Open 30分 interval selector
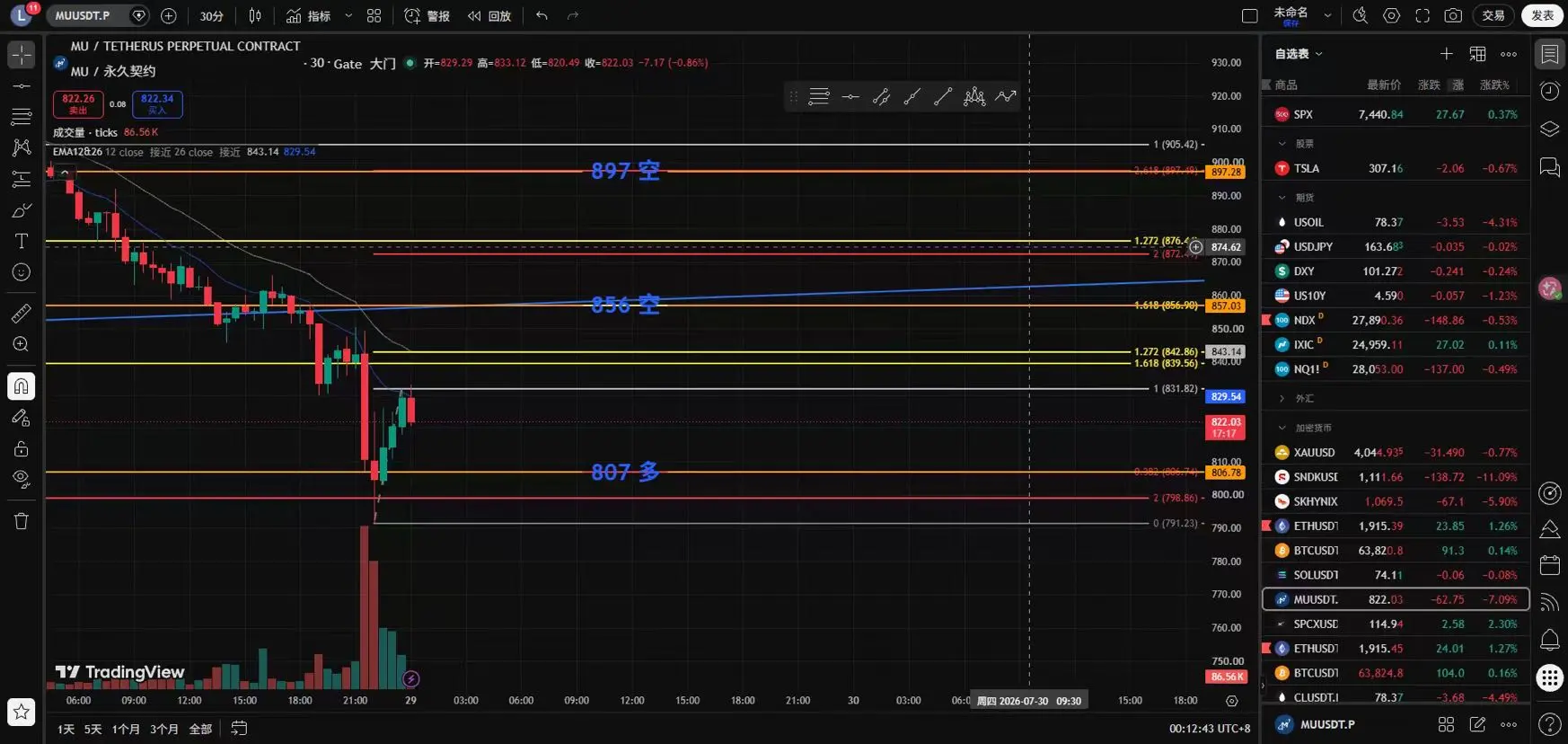The width and height of the screenshot is (1568, 744). [x=212, y=15]
